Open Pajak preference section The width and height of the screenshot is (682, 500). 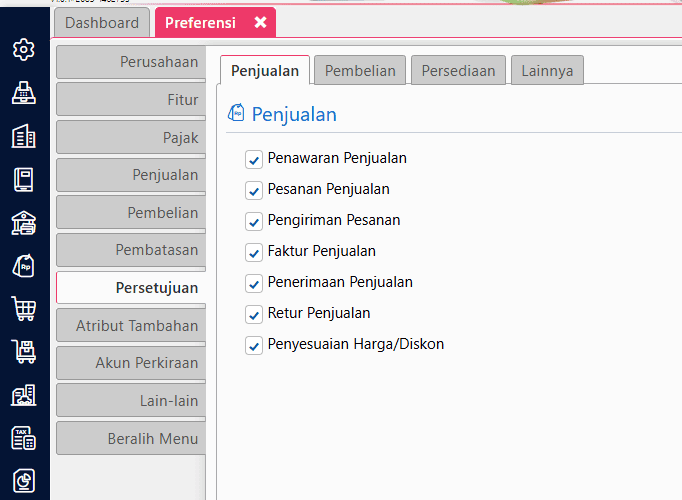pyautogui.click(x=131, y=137)
